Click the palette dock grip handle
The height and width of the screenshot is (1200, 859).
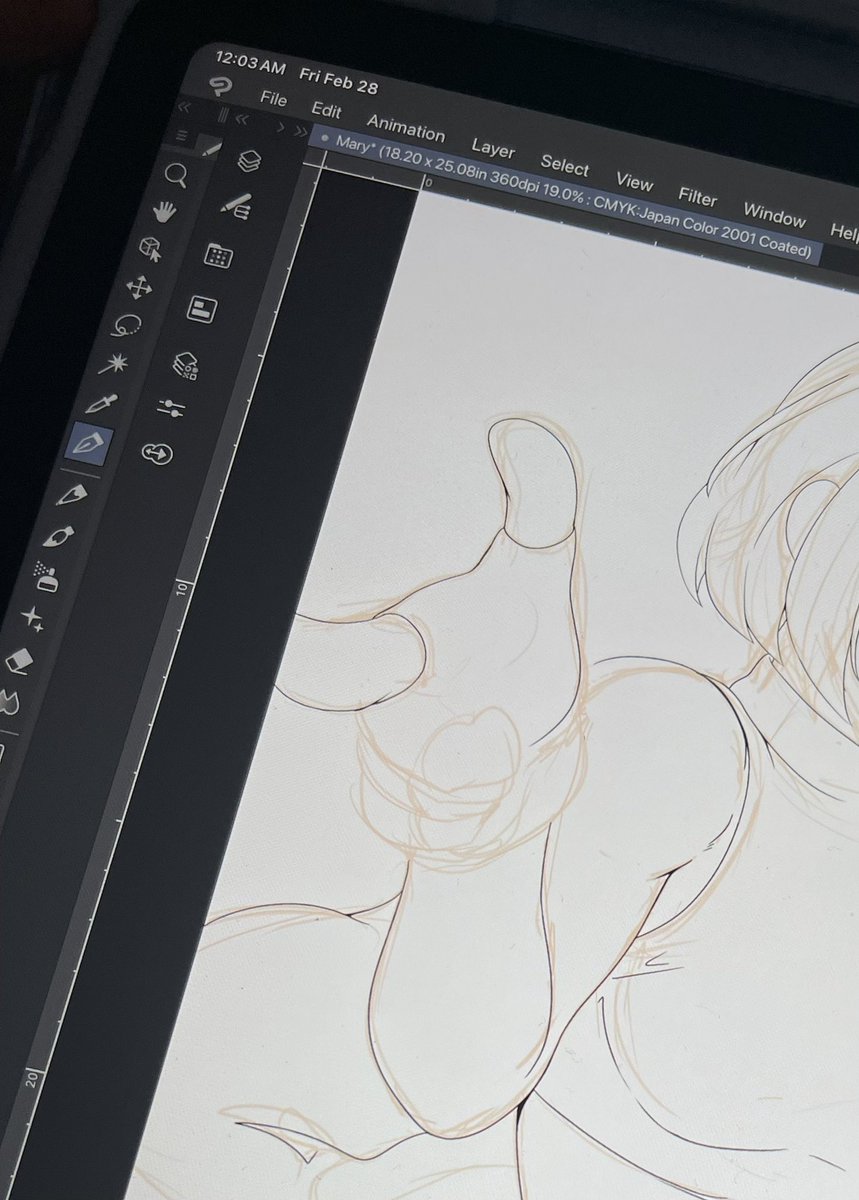click(x=222, y=115)
